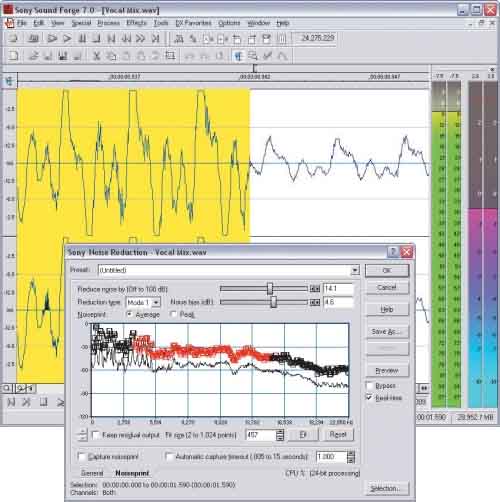The height and width of the screenshot is (502, 500).
Task: Click Play All in transport toolbar
Action: click(x=52, y=39)
